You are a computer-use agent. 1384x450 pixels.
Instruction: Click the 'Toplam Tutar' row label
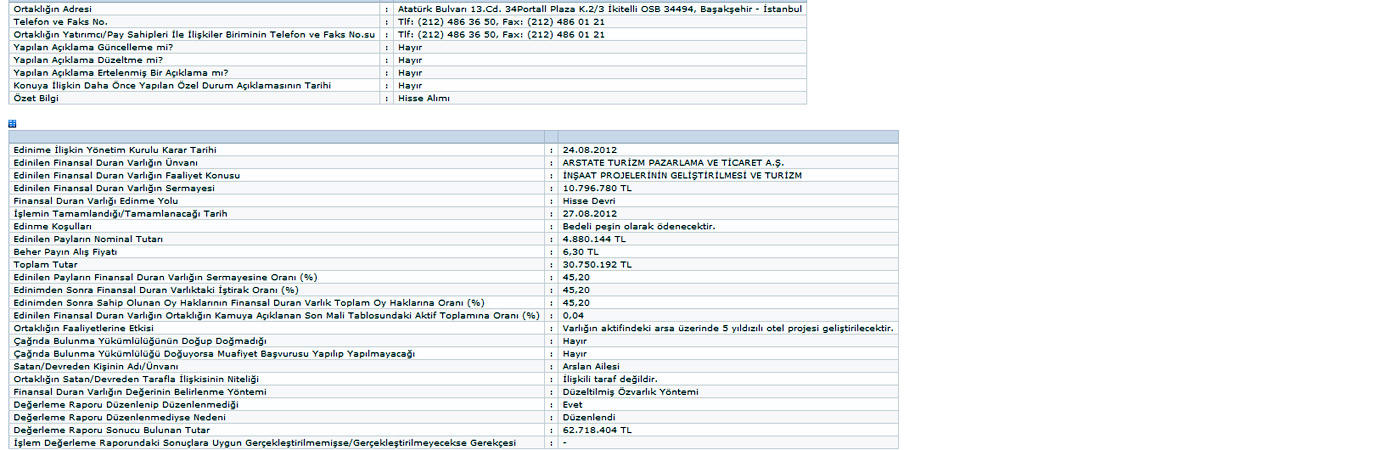45,264
